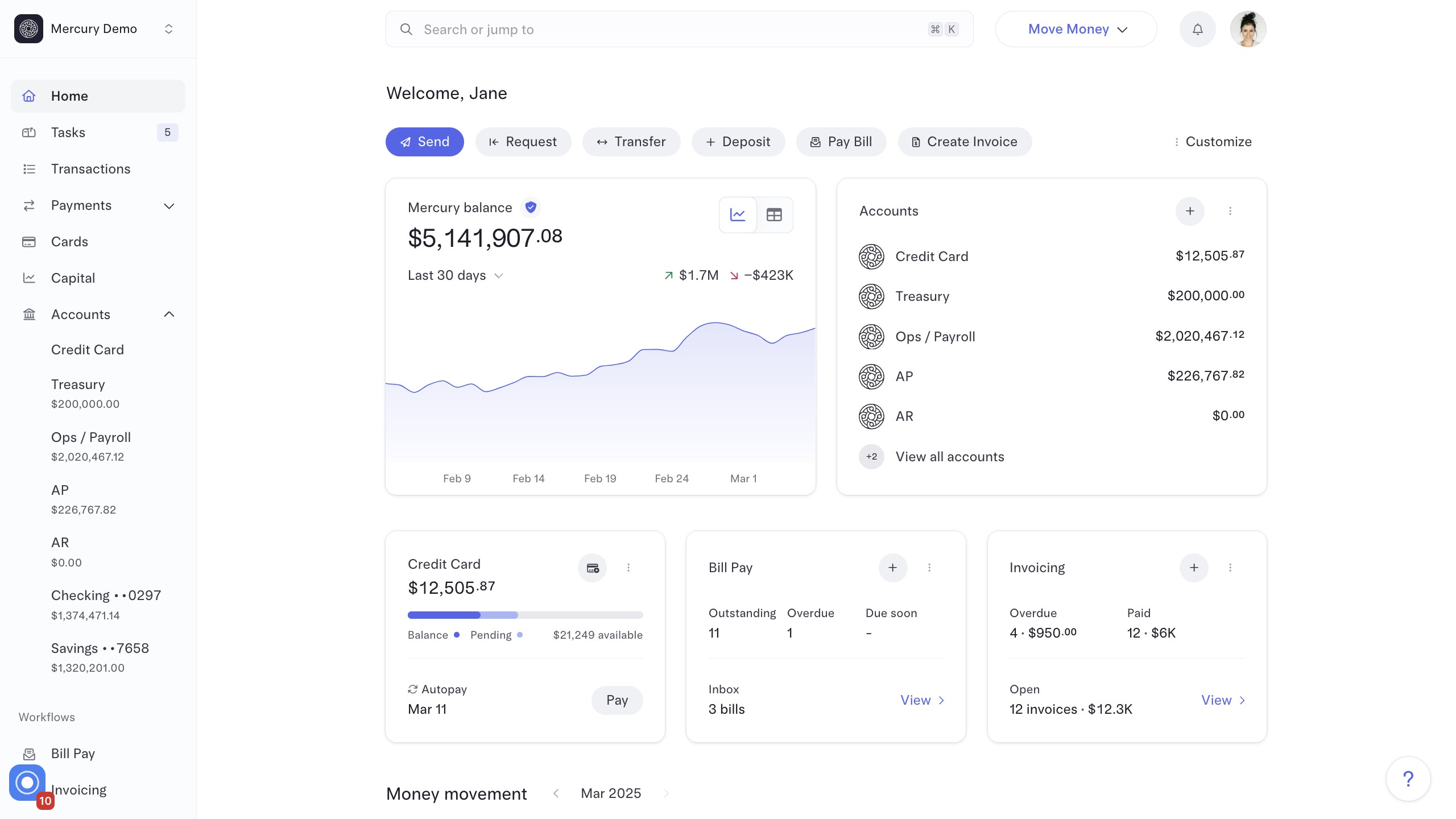This screenshot has height=819, width=1456.
Task: Click the help question mark button
Action: 1408,779
